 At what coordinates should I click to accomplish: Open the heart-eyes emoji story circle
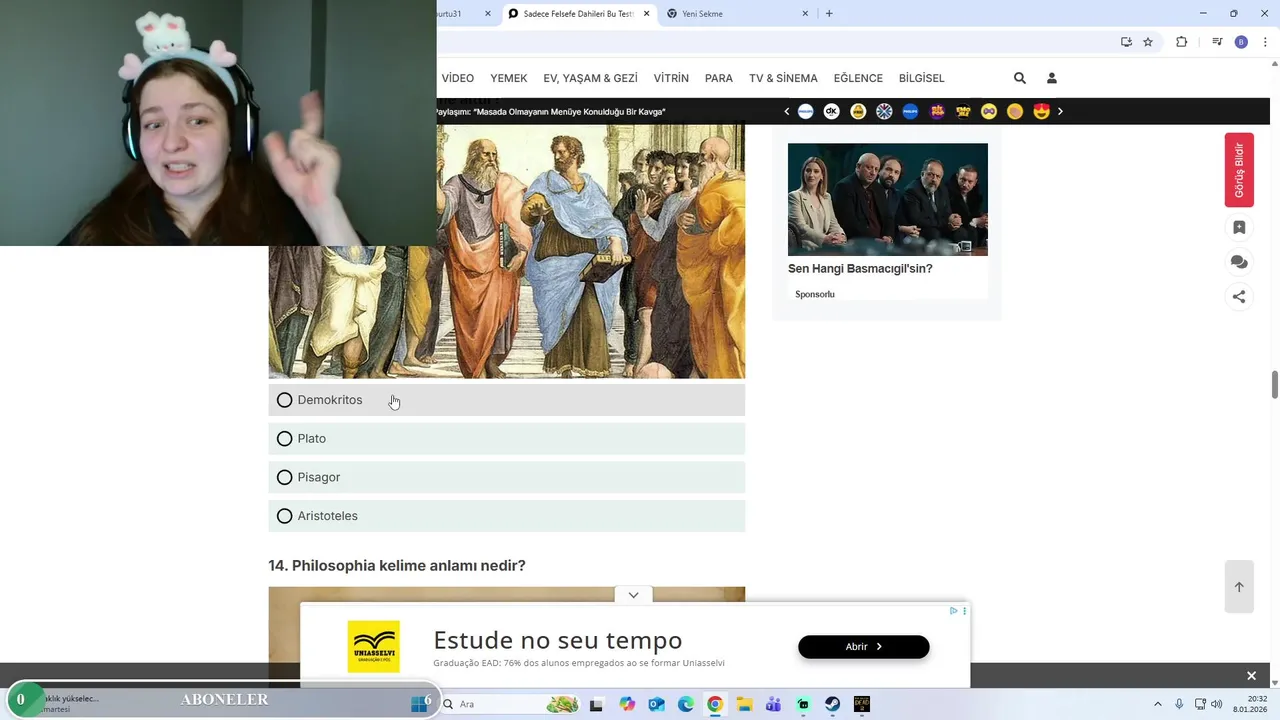click(1042, 112)
